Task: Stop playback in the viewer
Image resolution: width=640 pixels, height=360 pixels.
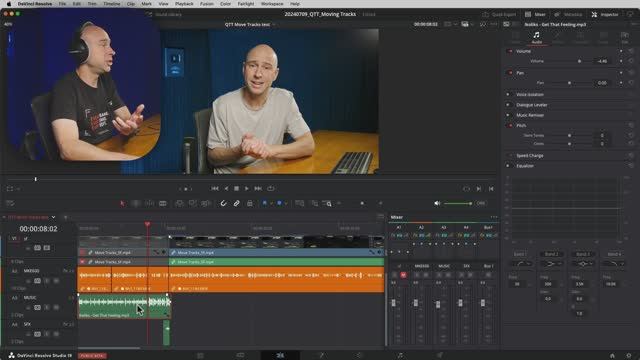Action: [236, 189]
